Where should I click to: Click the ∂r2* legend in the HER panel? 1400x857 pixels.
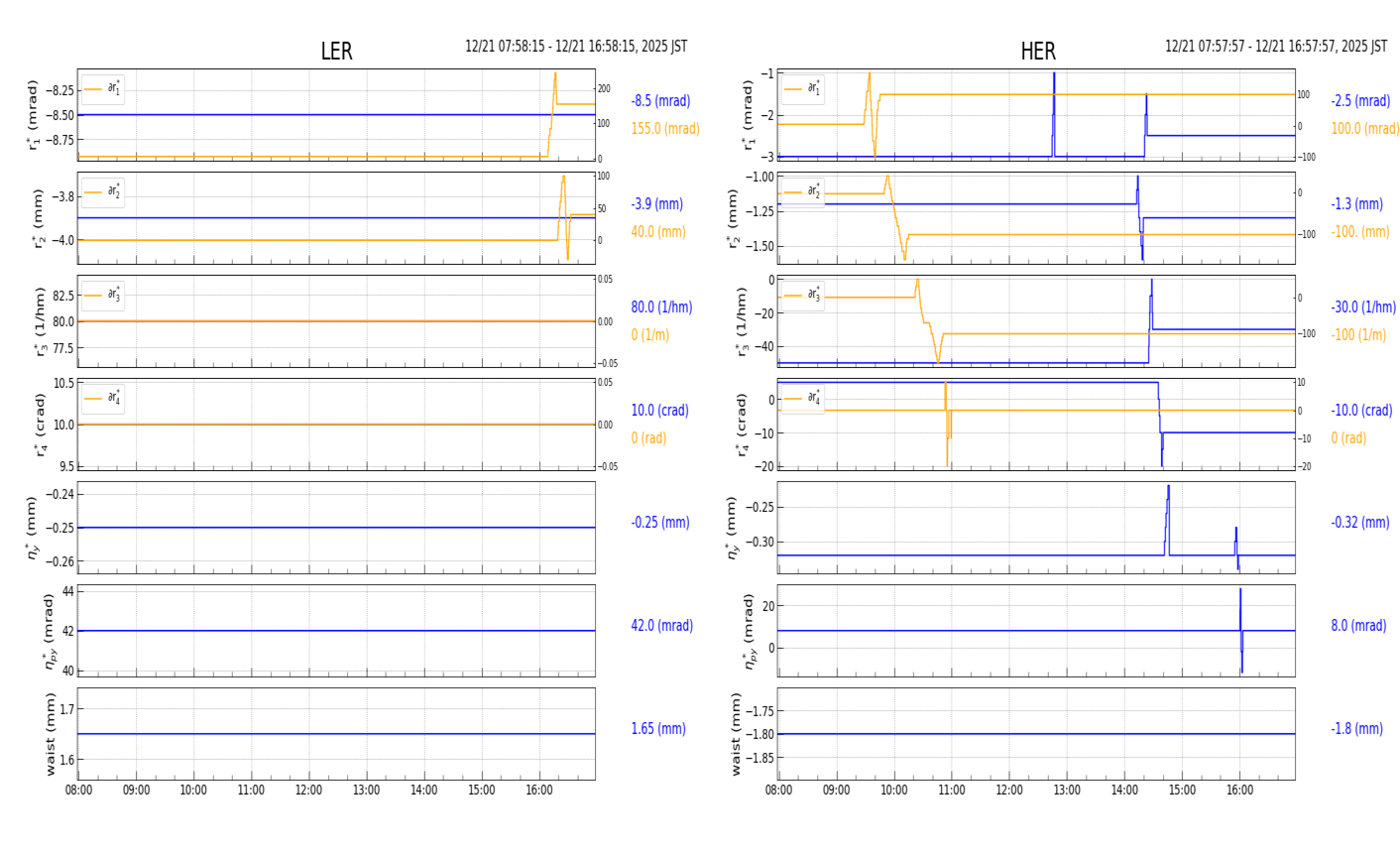coord(803,192)
